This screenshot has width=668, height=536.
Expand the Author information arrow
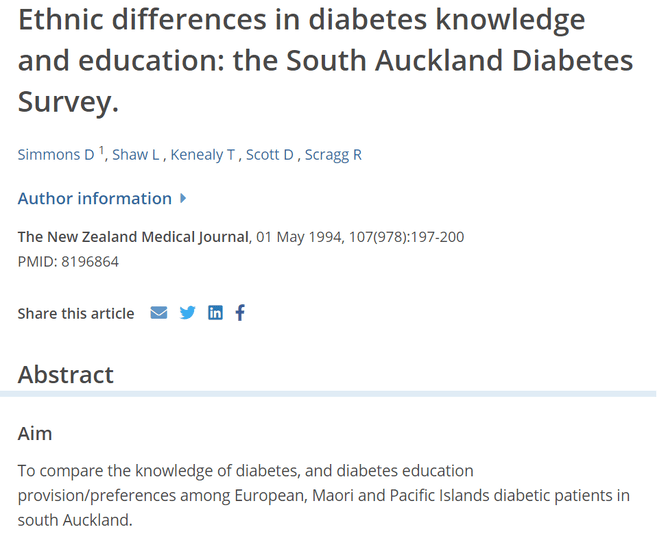coord(183,198)
